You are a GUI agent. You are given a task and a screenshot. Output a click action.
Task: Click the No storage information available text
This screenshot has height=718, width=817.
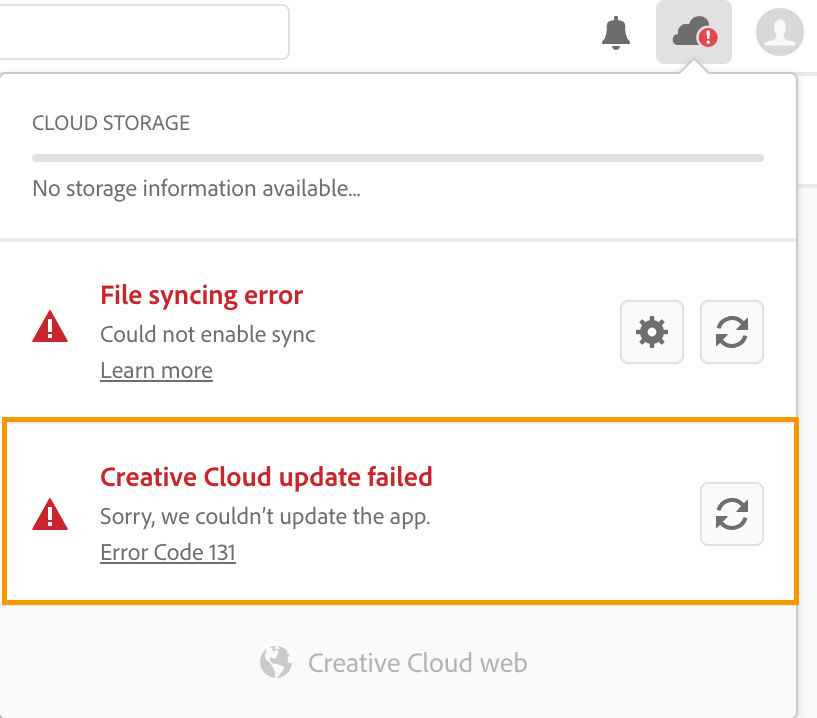(196, 189)
